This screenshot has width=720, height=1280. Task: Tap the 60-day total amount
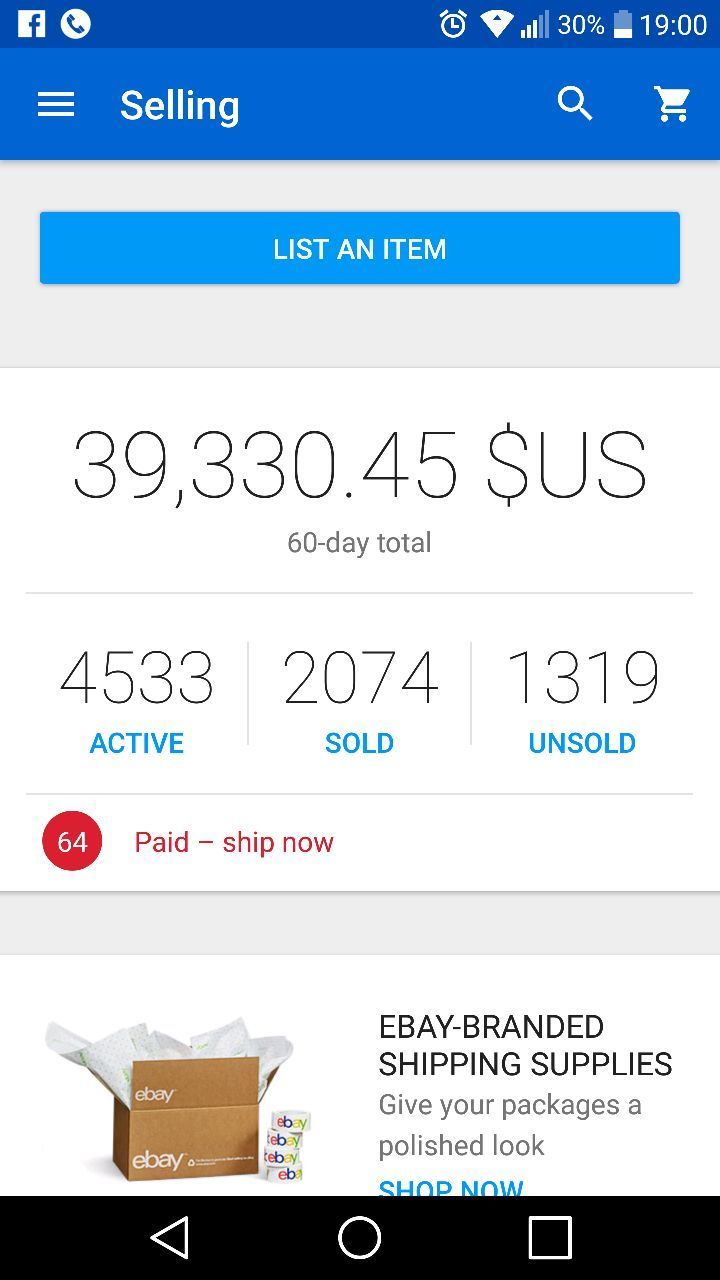point(359,466)
